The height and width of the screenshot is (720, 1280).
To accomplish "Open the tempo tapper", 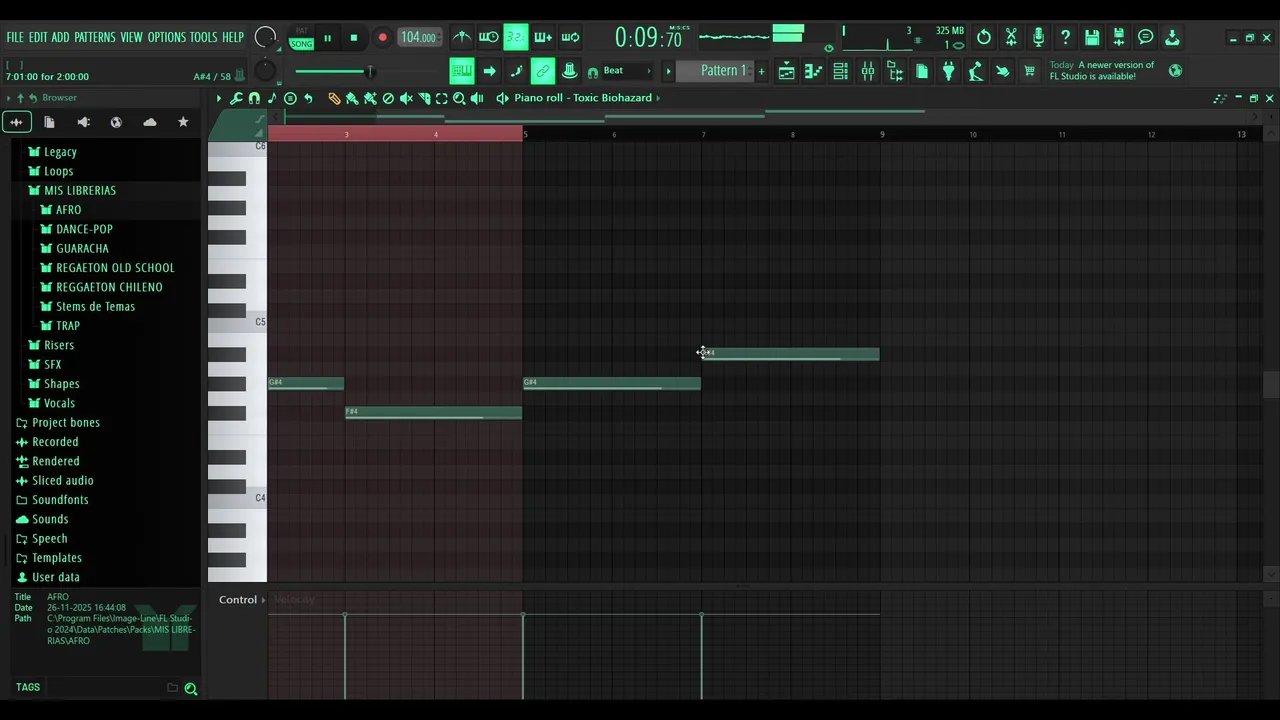I will 976,71.
